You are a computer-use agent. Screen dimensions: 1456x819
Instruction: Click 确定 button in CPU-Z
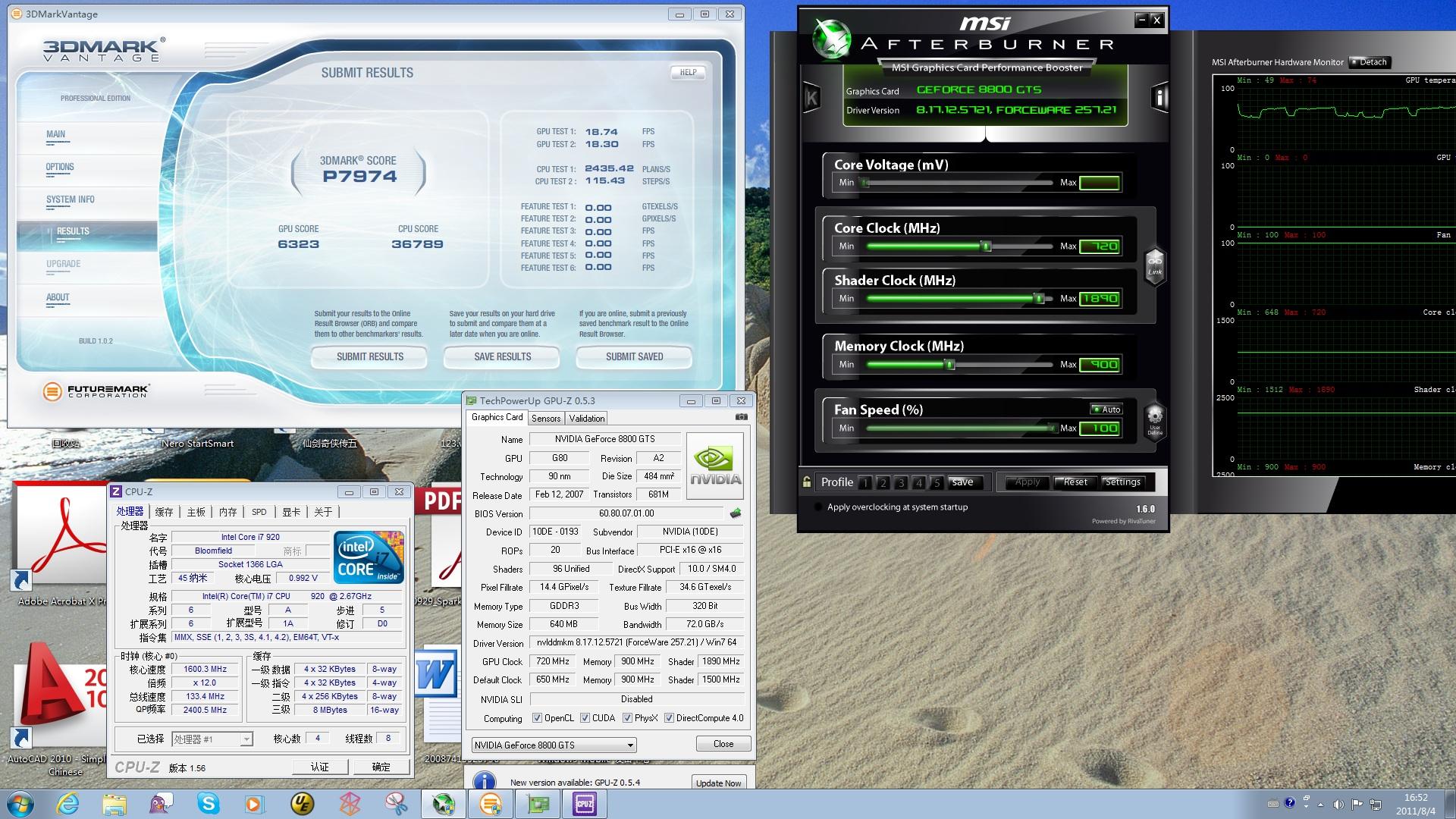coord(381,767)
